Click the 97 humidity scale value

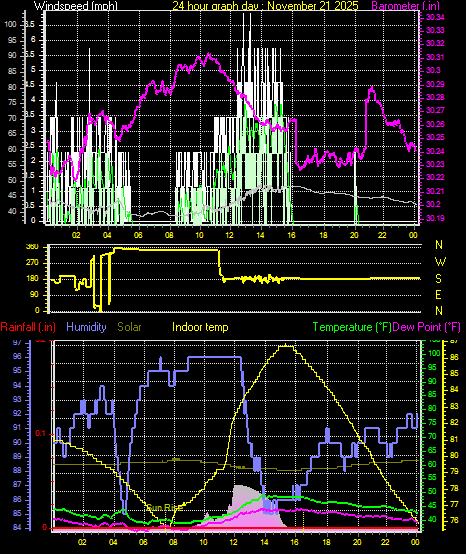pyautogui.click(x=17, y=342)
